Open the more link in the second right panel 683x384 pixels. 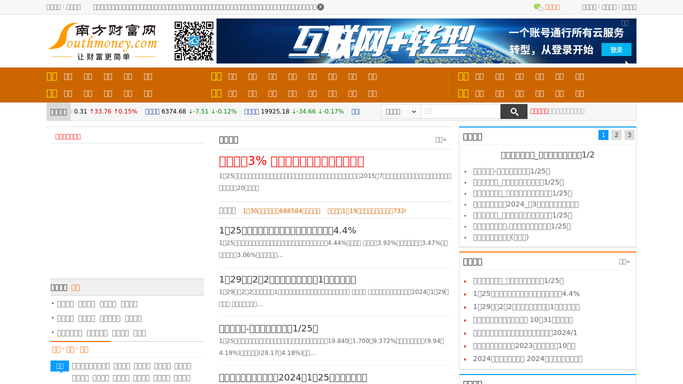point(625,262)
